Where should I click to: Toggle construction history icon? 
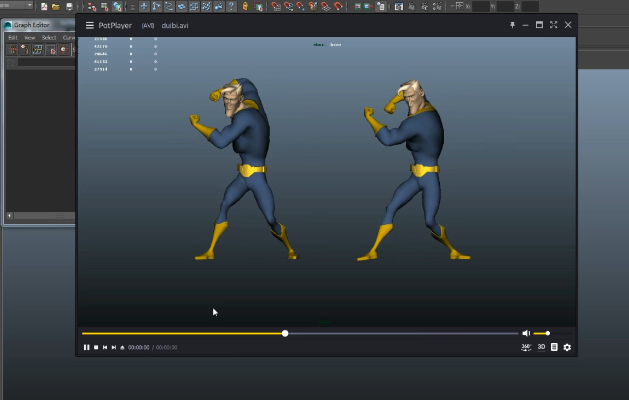pyautogui.click(x=380, y=6)
